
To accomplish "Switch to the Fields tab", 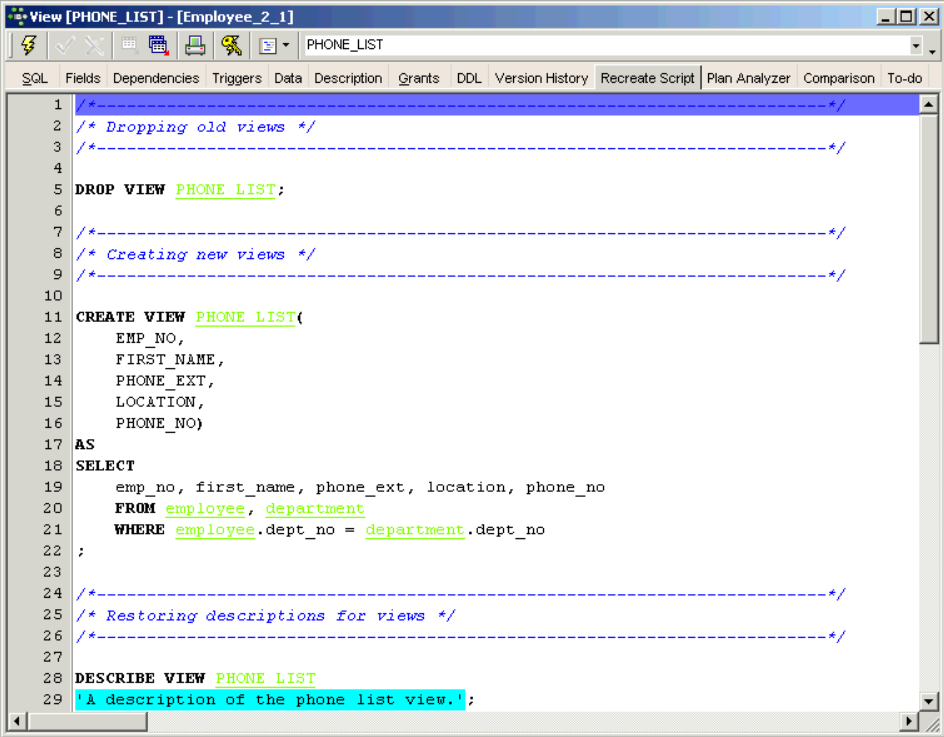I will (x=83, y=78).
